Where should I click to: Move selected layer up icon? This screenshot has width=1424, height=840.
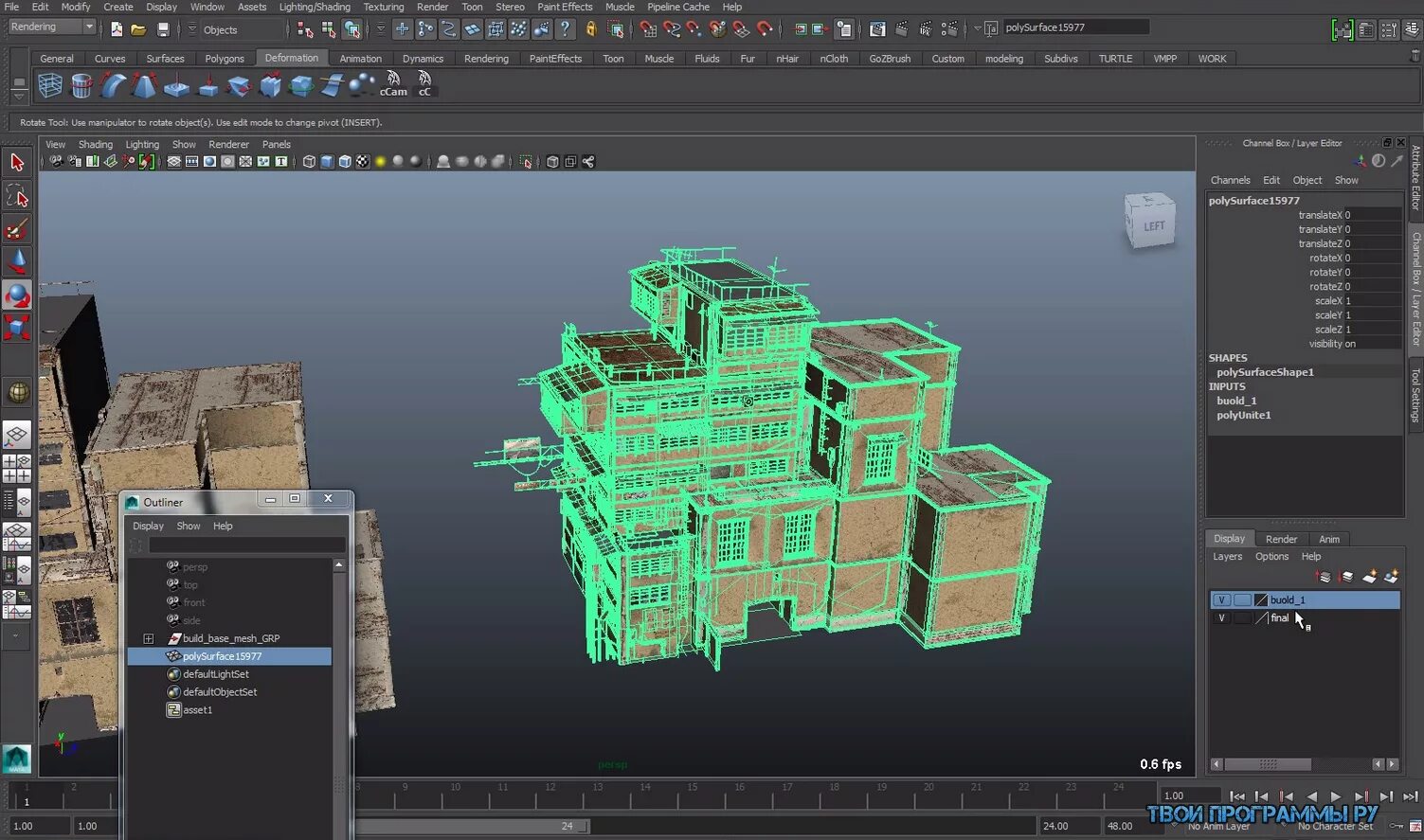pos(1324,577)
